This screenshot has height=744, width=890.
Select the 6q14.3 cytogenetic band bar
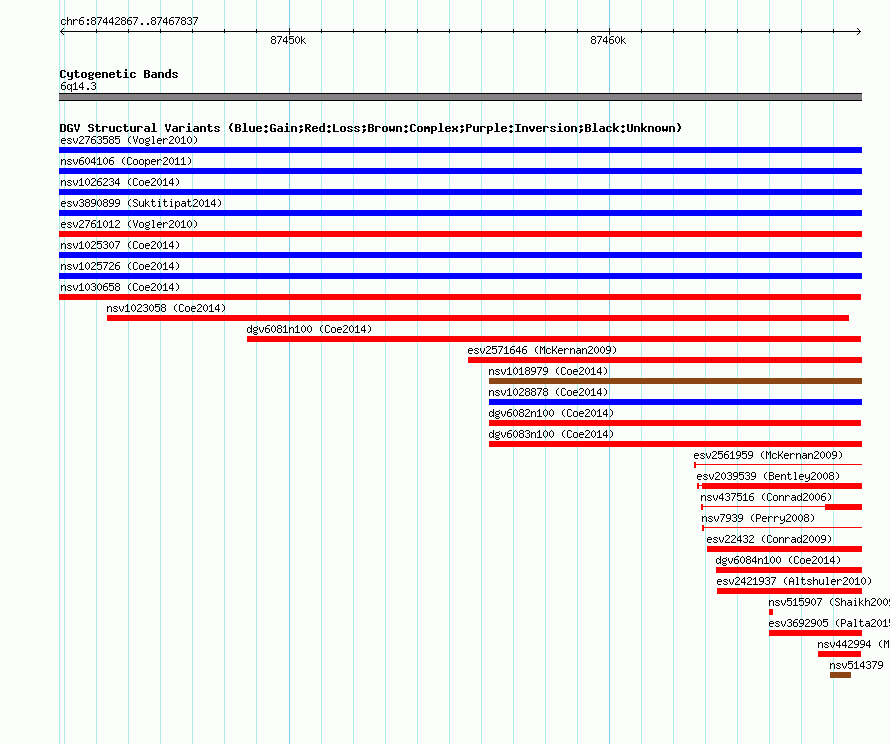(460, 97)
